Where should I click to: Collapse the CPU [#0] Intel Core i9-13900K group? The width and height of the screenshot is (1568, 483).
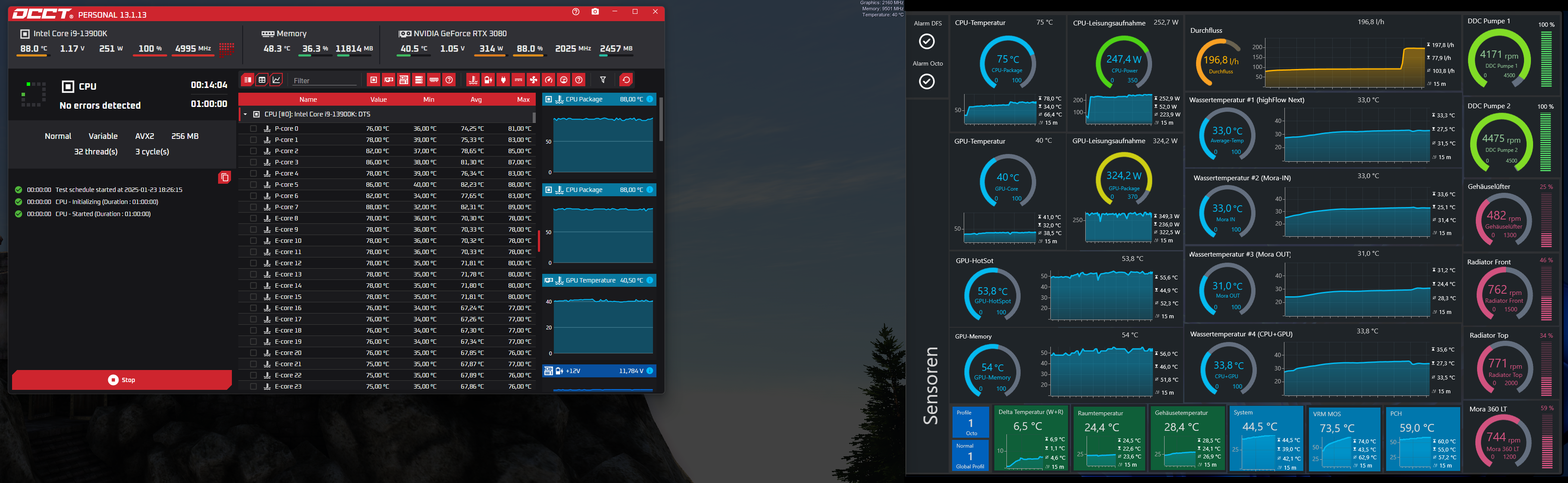245,114
